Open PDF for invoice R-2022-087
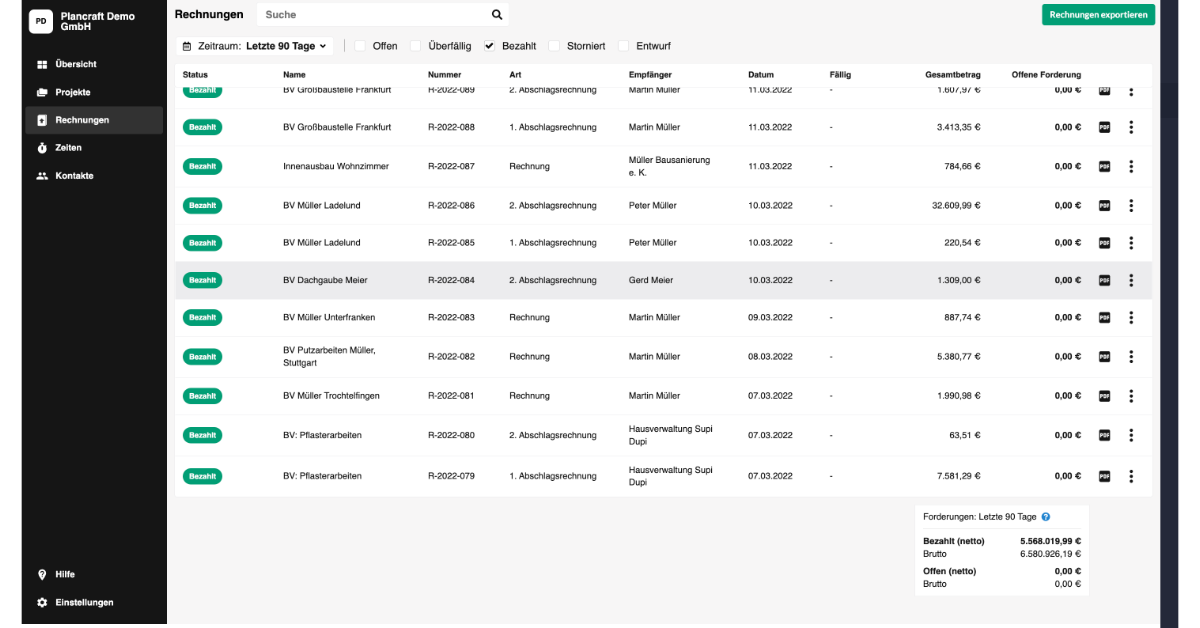This screenshot has width=1200, height=628. [x=1105, y=166]
